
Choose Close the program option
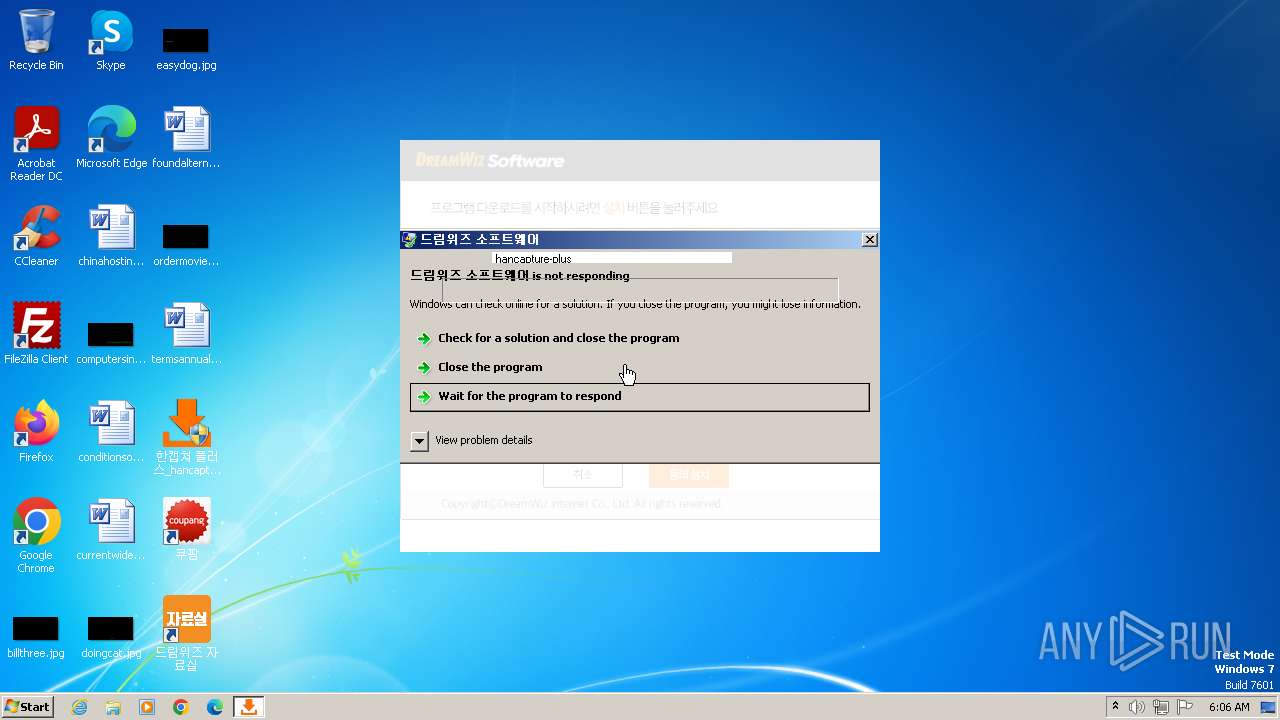coord(640,367)
